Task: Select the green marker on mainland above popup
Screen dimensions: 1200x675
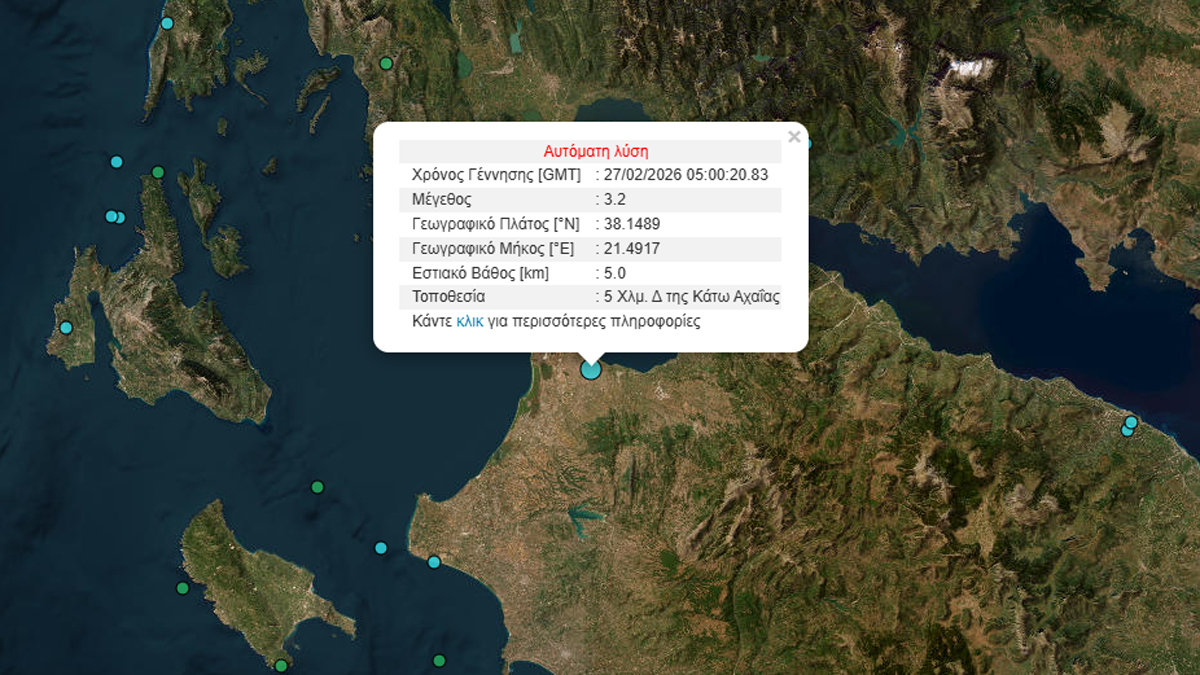Action: tap(386, 64)
